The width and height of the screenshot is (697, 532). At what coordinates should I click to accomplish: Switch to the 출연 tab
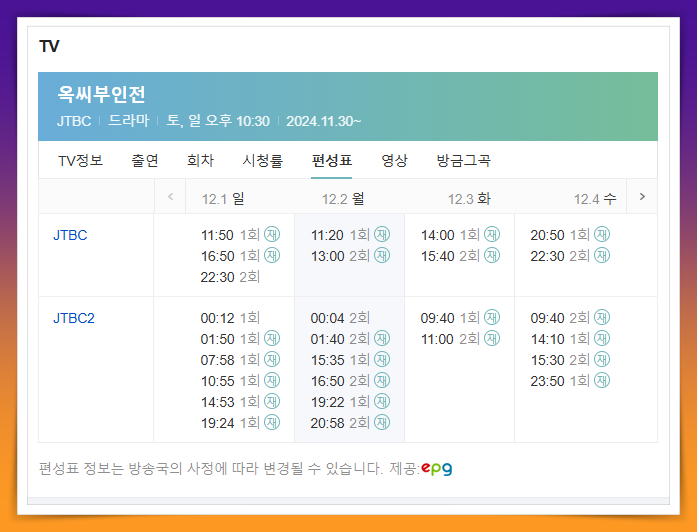pyautogui.click(x=145, y=160)
